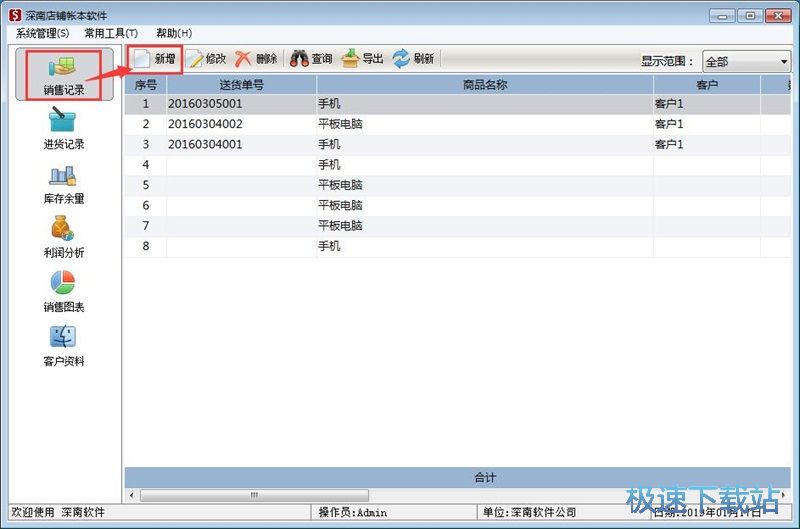Click row number 6 in 序号 column
The height and width of the screenshot is (529, 800).
(x=146, y=205)
